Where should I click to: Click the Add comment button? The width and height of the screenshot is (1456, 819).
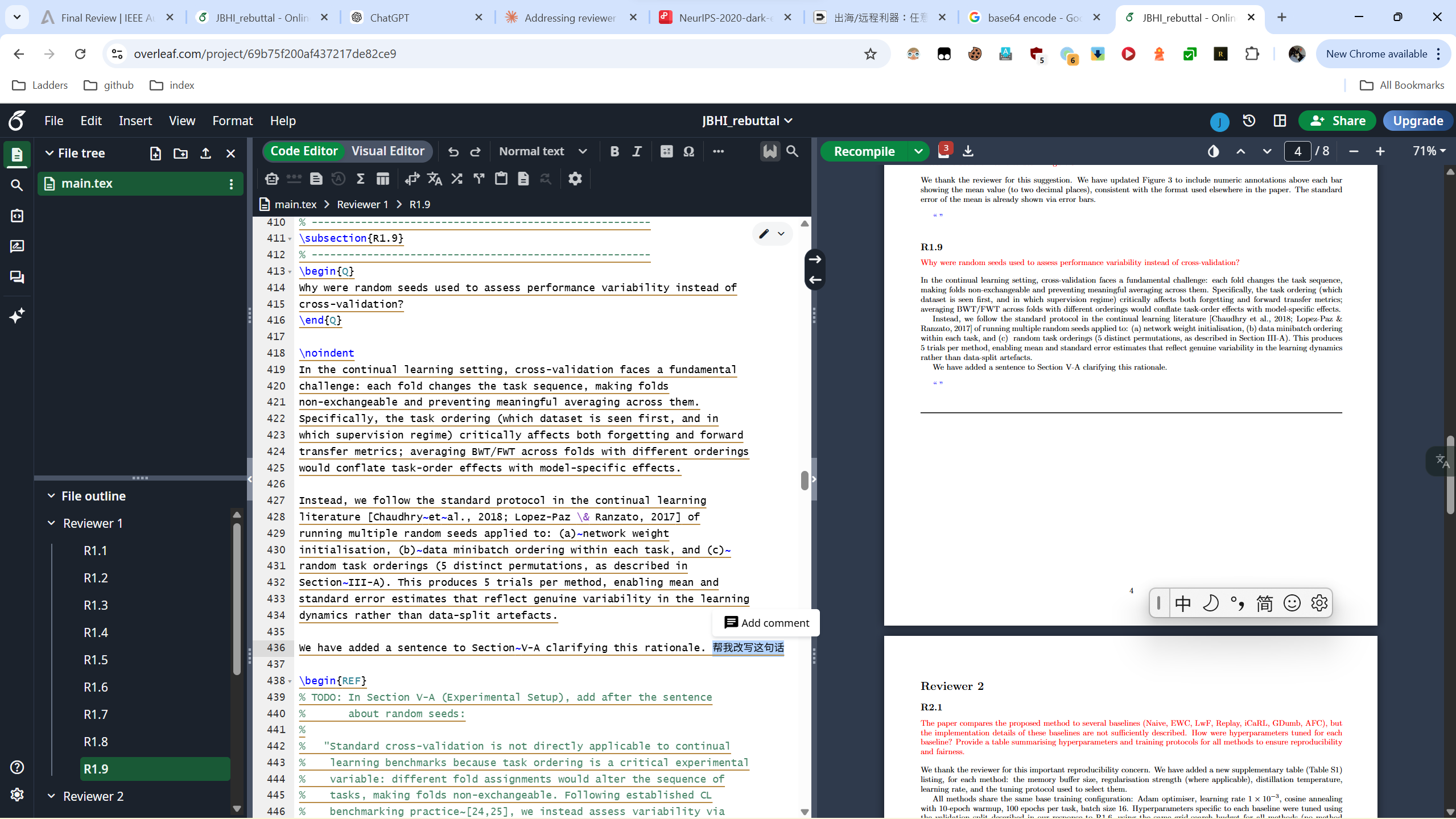766,623
